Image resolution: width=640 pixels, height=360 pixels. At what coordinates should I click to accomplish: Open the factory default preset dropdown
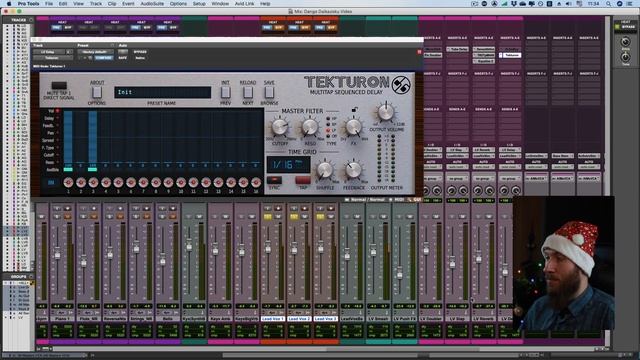[x=95, y=52]
